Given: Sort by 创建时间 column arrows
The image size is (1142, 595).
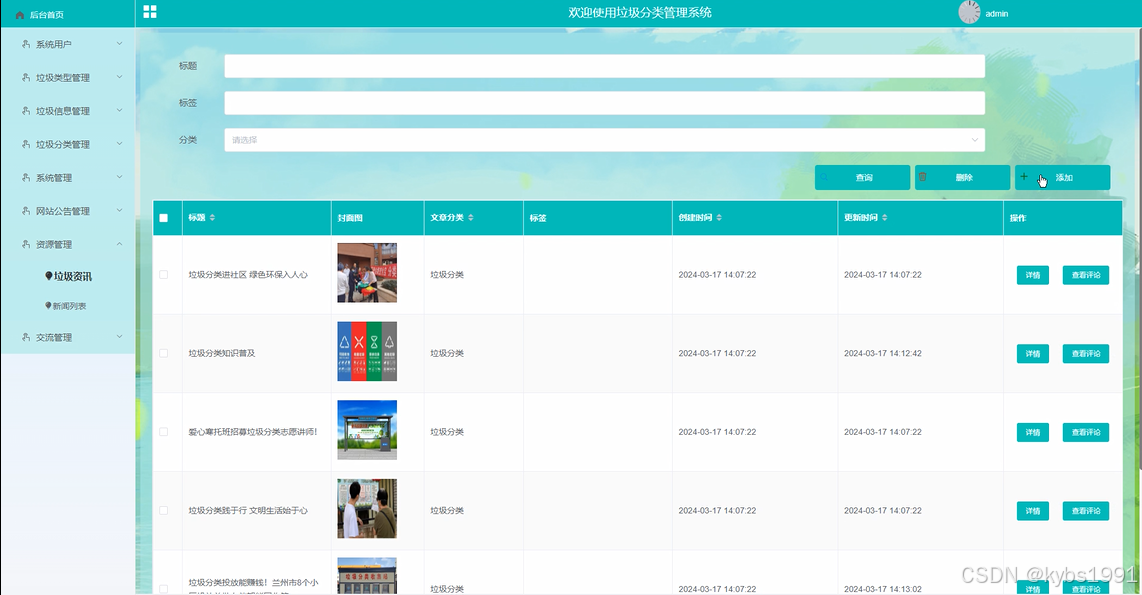Looking at the screenshot, I should [719, 218].
